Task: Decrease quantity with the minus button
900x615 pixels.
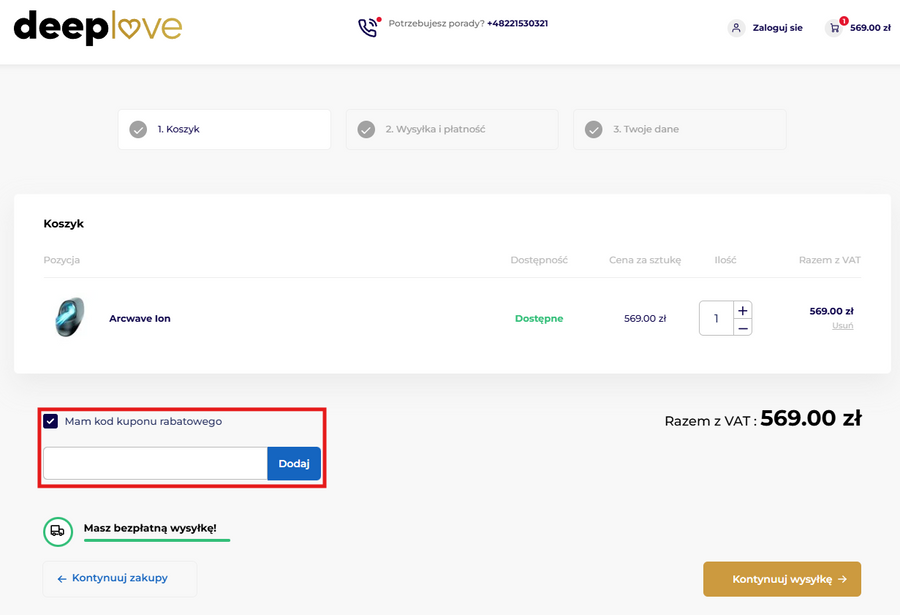Action: click(x=743, y=328)
